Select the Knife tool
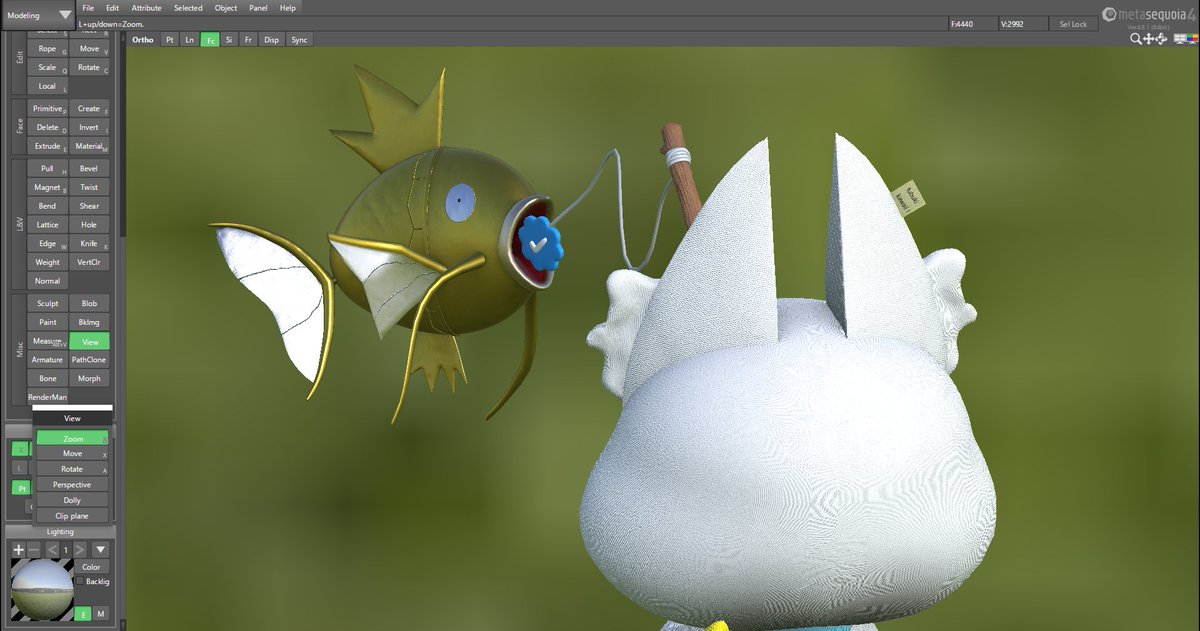 (89, 243)
